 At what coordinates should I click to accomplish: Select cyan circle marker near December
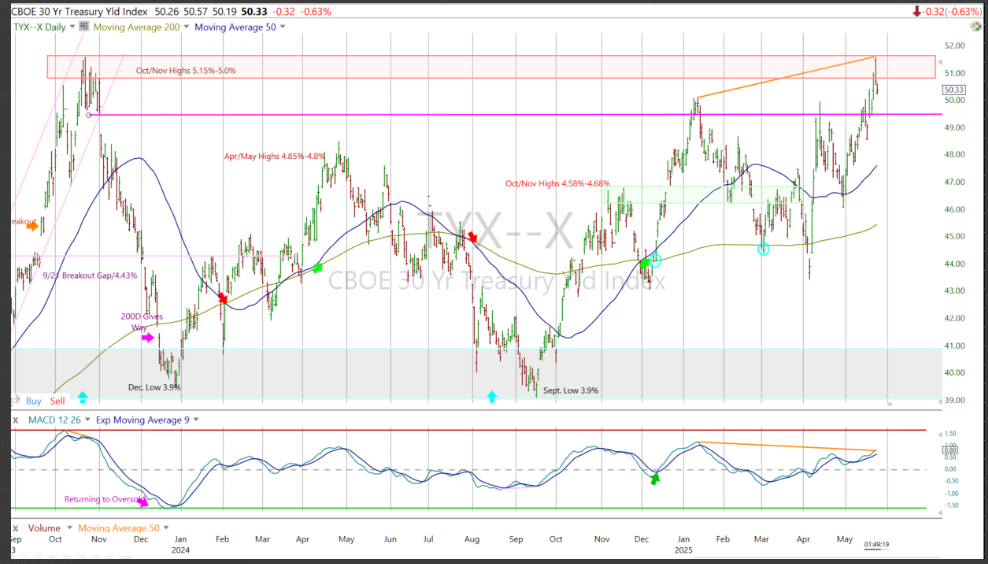(x=656, y=260)
